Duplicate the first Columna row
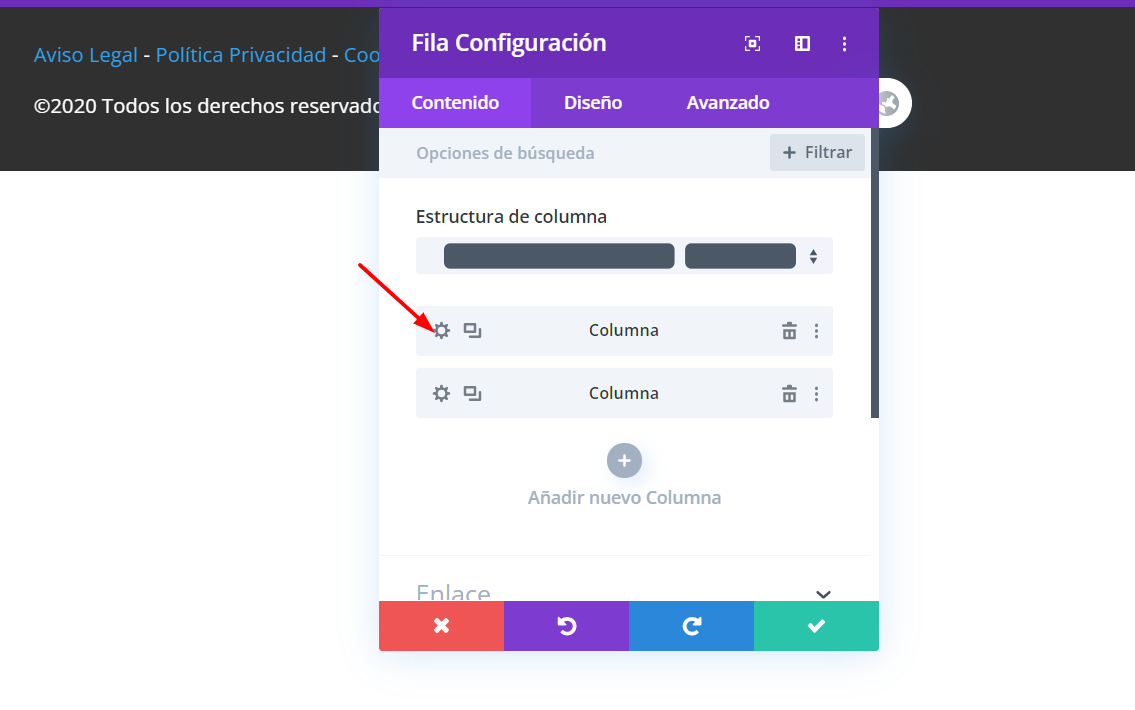 [472, 331]
